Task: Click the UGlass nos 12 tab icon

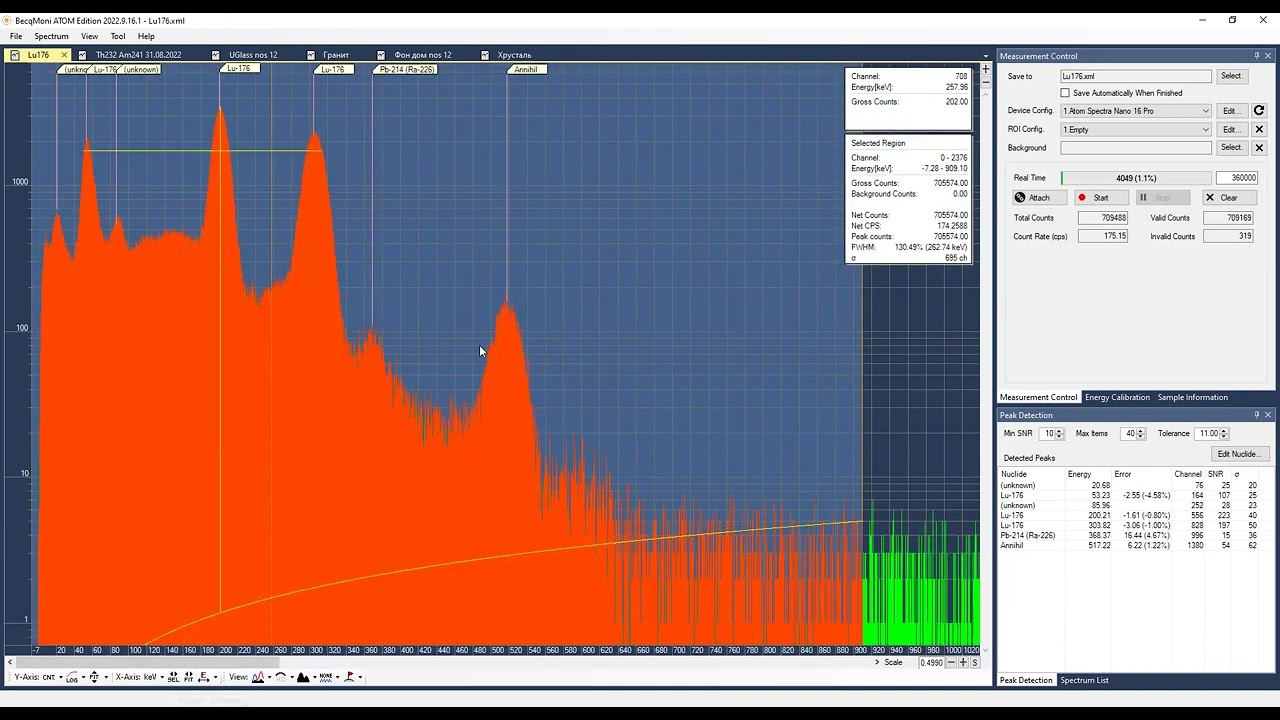Action: point(216,55)
